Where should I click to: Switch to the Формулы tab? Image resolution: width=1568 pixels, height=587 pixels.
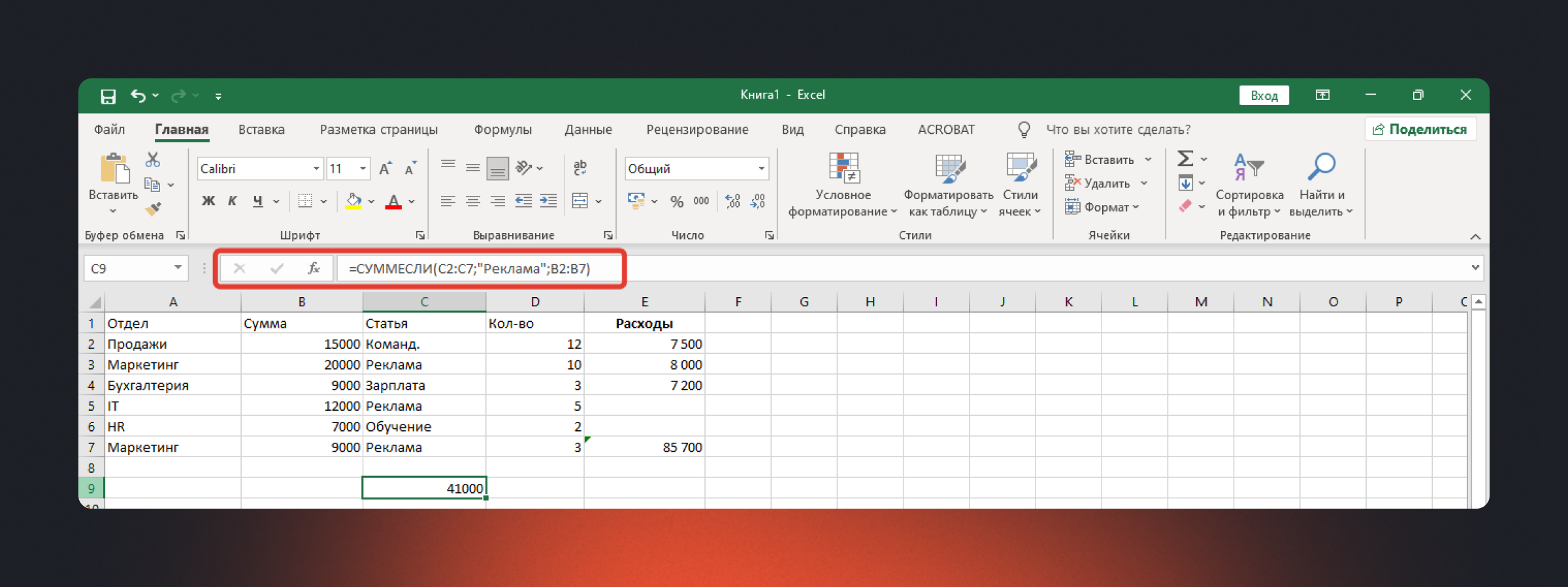(x=502, y=129)
